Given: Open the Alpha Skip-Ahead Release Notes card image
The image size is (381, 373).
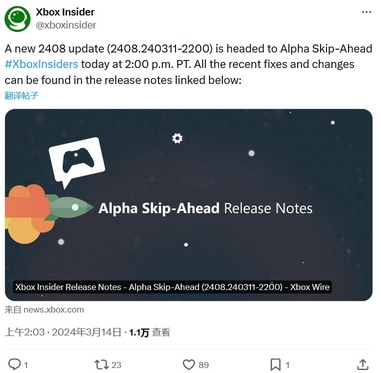Looking at the screenshot, I should [x=189, y=205].
